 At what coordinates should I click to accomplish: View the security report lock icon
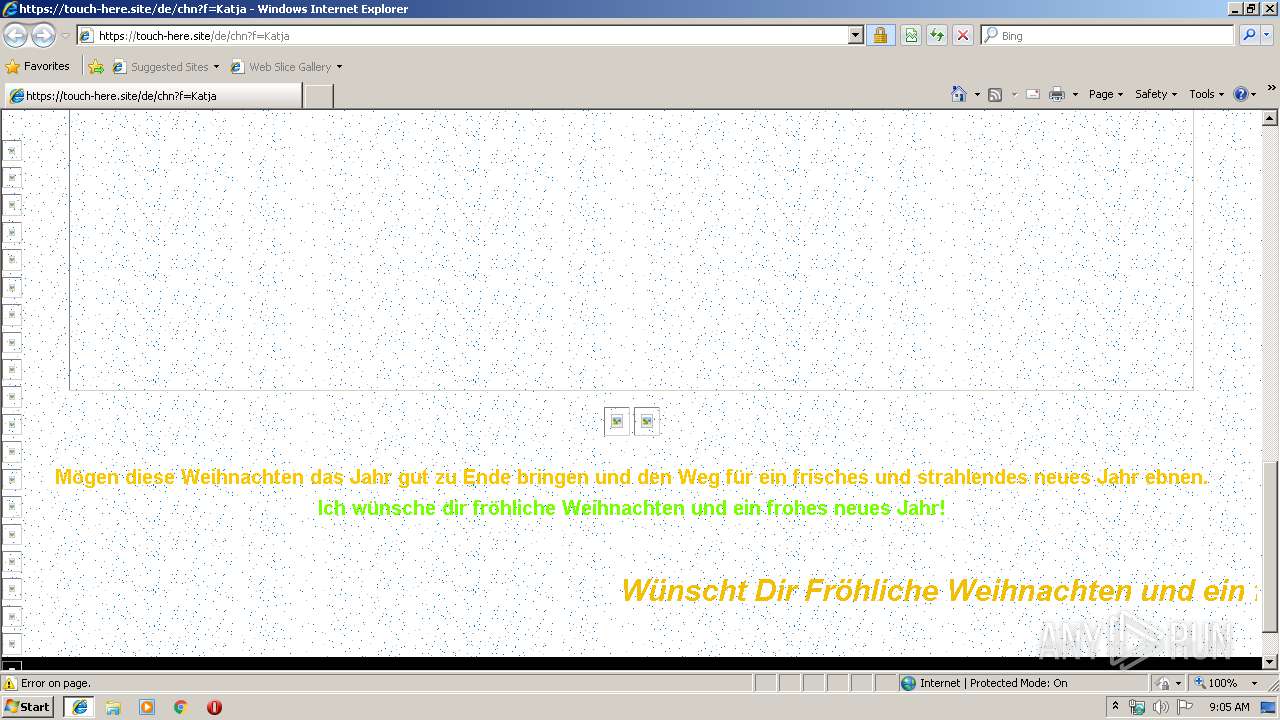point(880,35)
